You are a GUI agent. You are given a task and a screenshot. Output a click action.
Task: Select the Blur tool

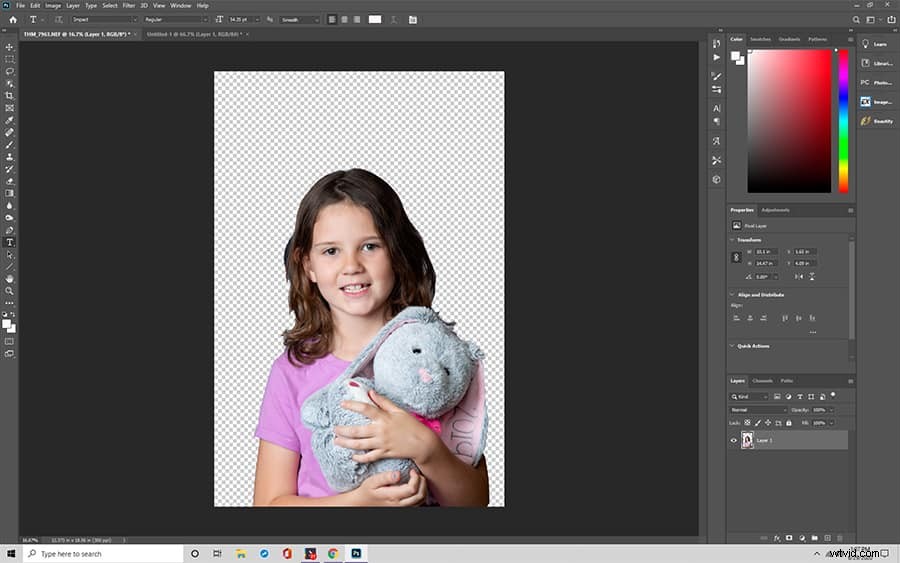pos(9,205)
